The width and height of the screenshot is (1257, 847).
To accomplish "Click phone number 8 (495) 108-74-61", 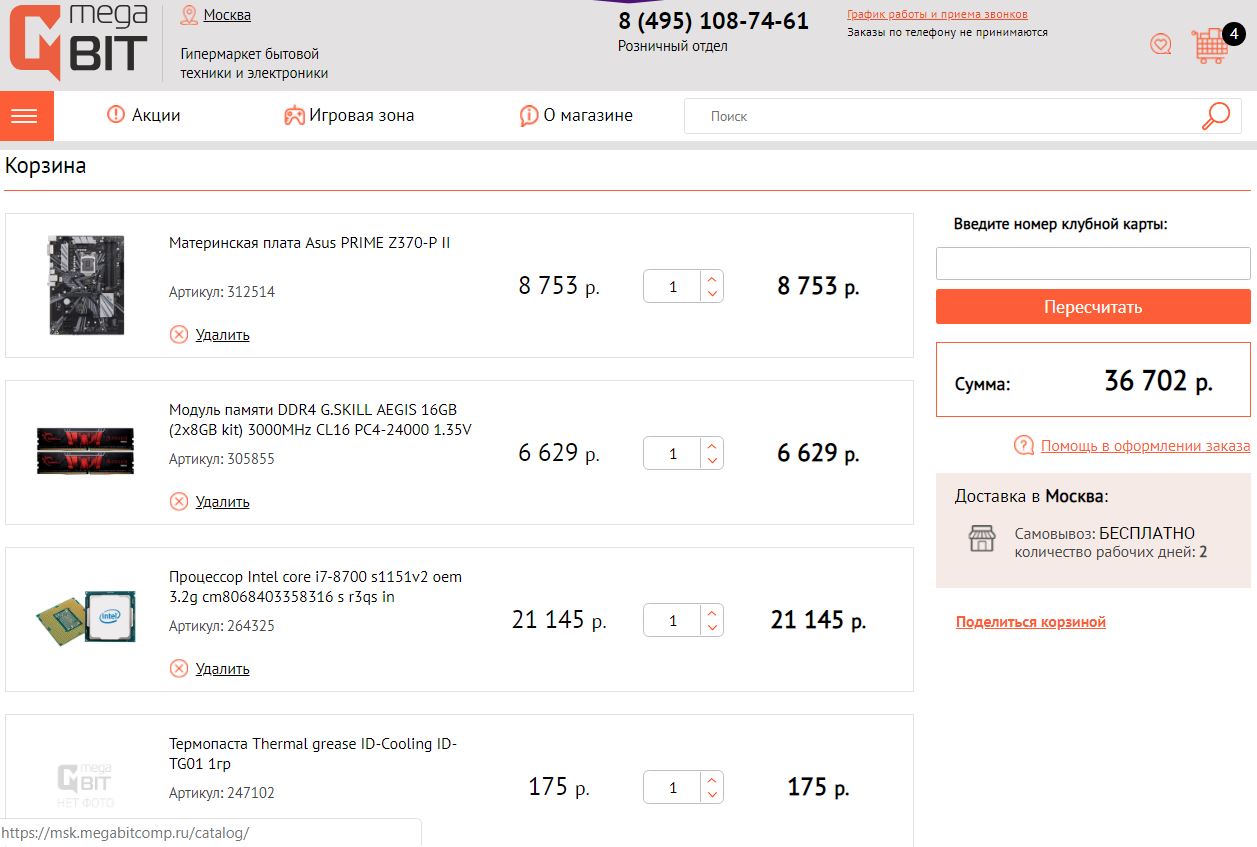I will (713, 21).
